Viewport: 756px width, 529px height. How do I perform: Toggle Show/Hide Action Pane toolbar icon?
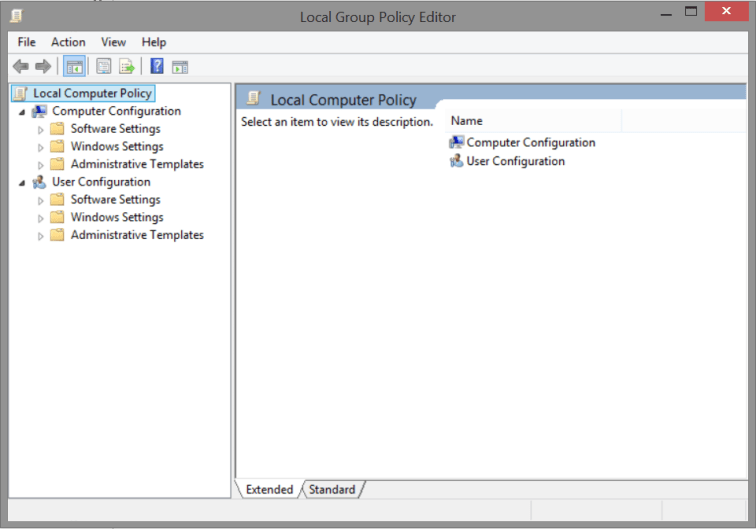tap(180, 67)
